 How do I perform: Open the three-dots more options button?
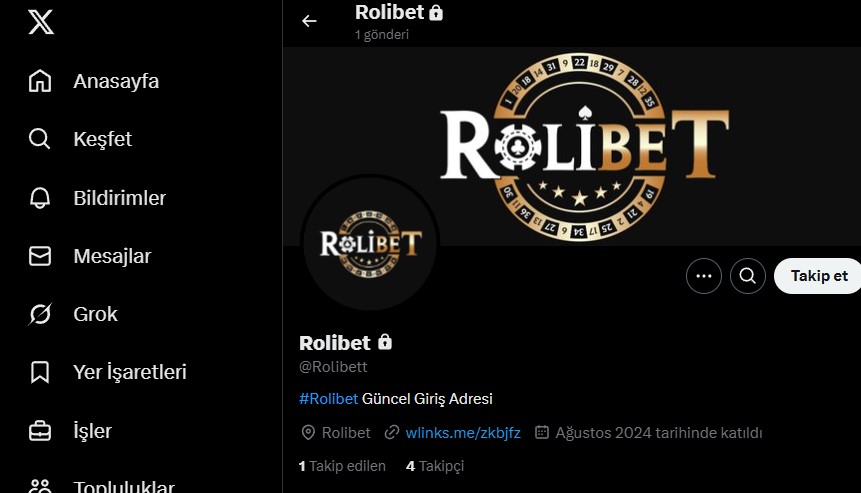pos(703,276)
